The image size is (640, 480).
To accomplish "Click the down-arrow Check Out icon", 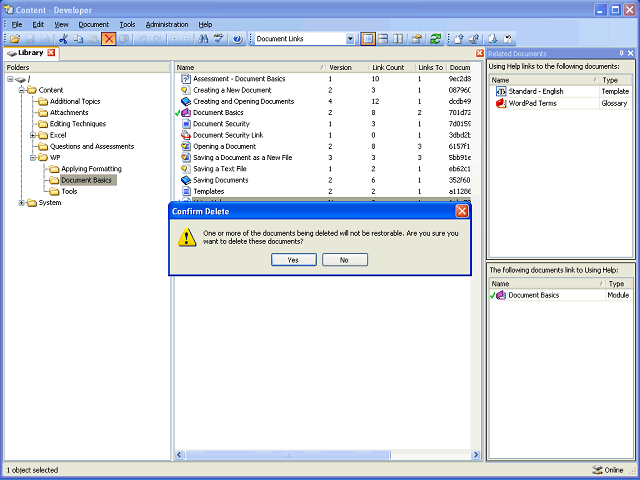I will pyautogui.click(x=493, y=39).
